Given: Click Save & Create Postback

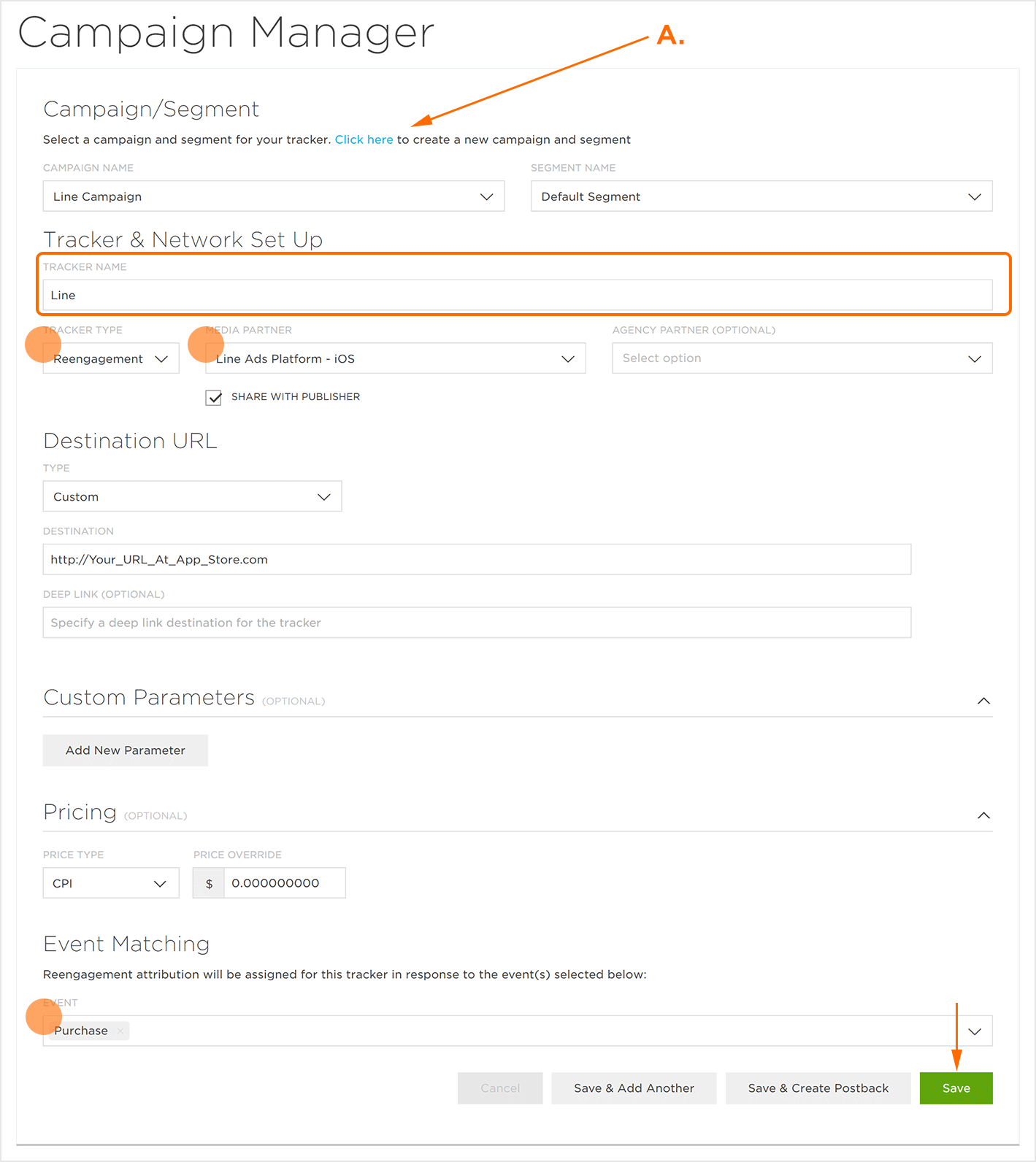Looking at the screenshot, I should tap(818, 1088).
